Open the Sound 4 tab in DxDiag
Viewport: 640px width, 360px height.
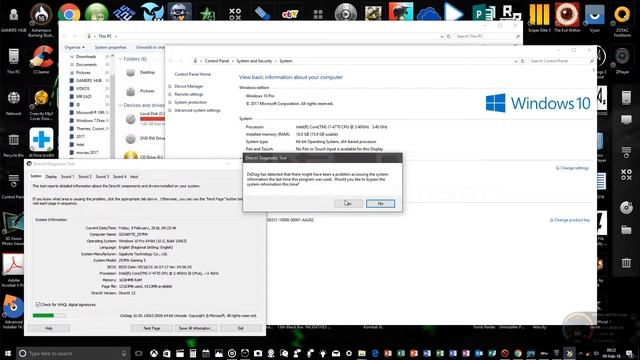(x=119, y=176)
